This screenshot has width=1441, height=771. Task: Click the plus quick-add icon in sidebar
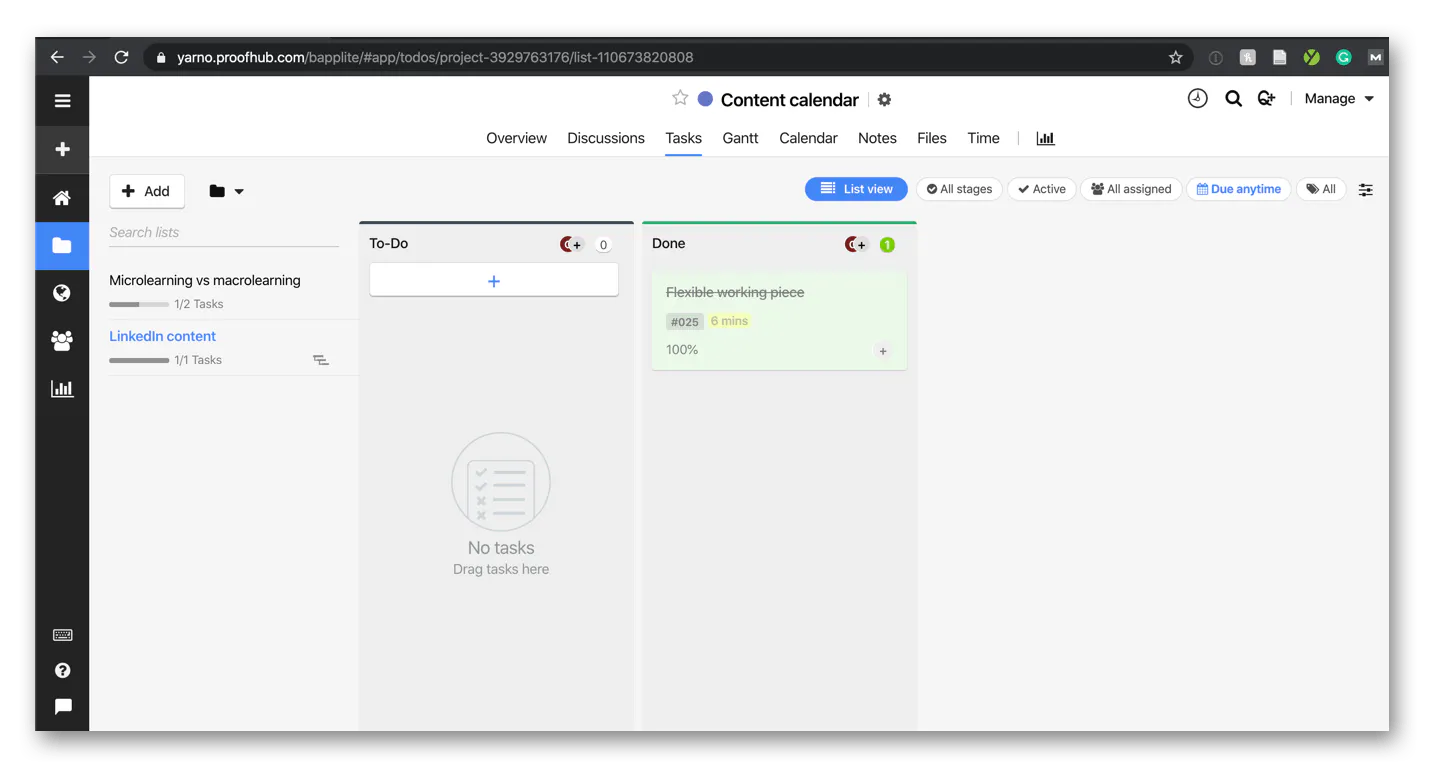[62, 149]
